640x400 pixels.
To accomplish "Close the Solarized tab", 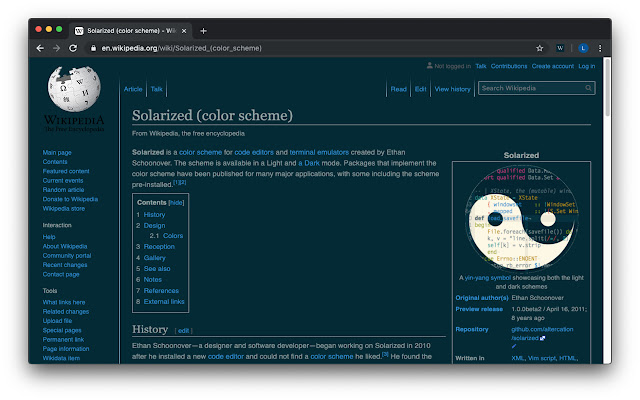I will (184, 31).
